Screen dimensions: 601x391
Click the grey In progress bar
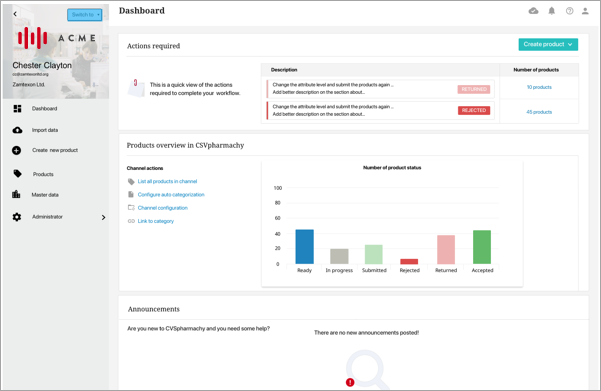[339, 256]
